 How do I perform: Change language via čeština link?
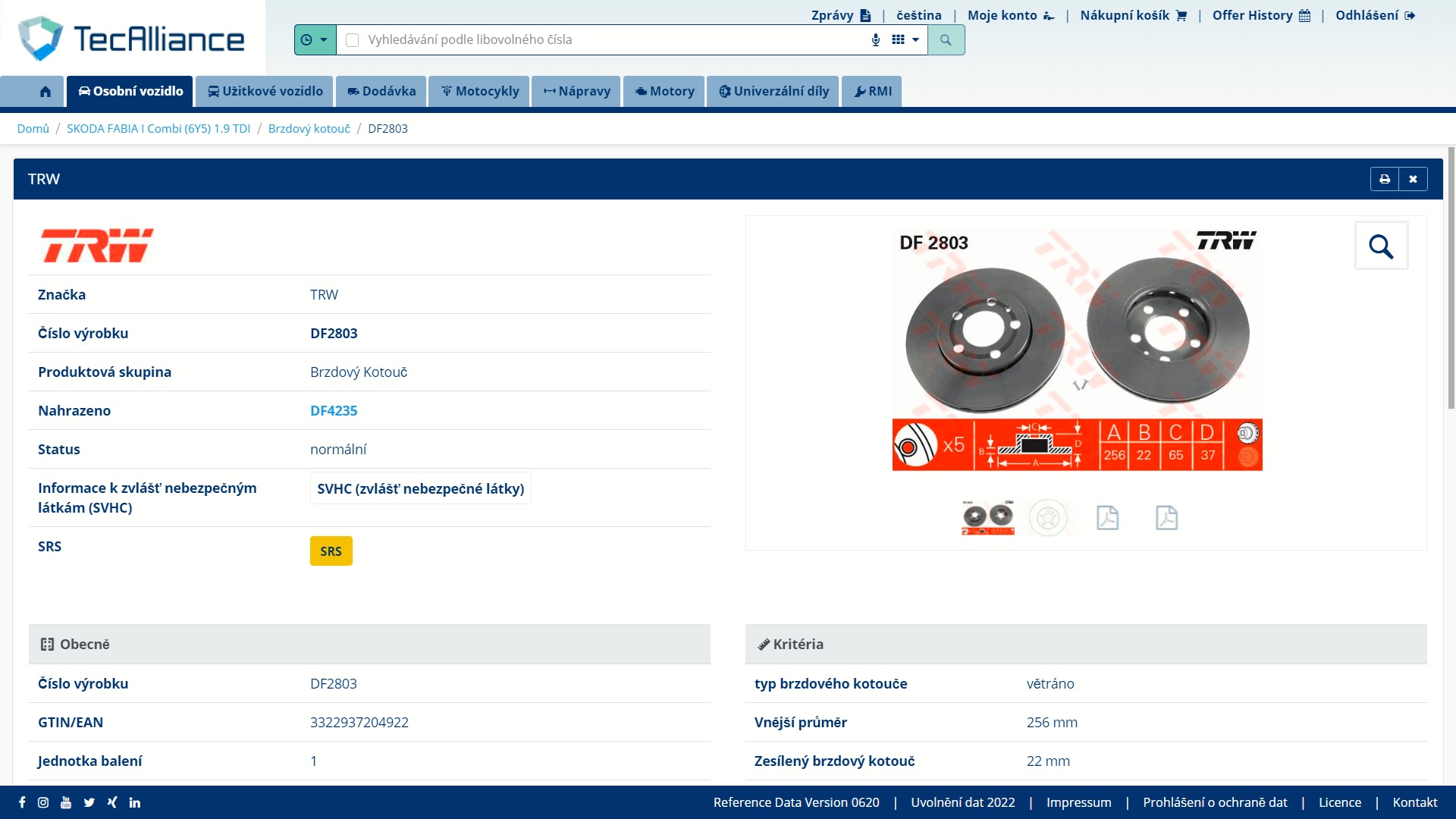click(919, 15)
